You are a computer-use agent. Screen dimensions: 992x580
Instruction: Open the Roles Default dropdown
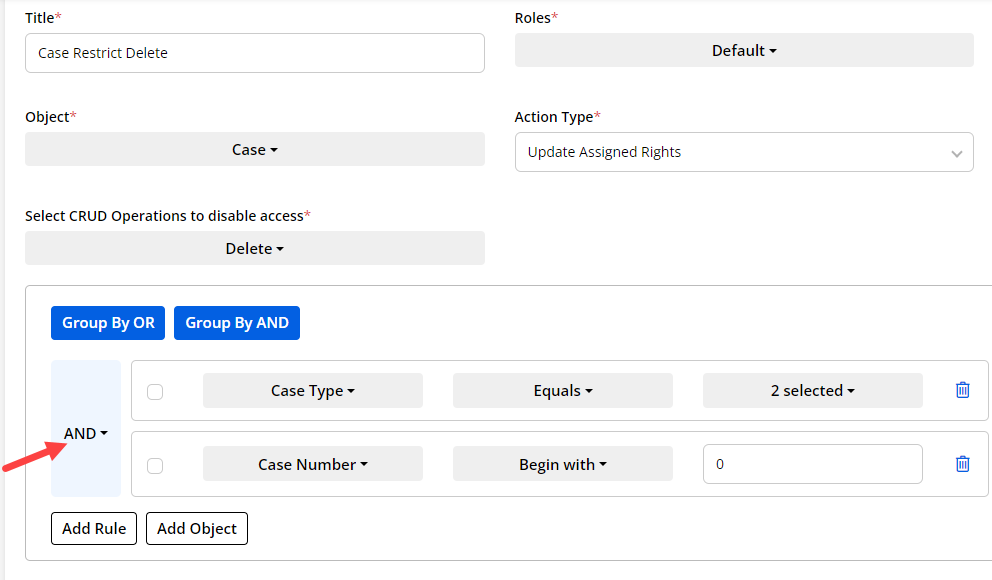click(x=744, y=51)
